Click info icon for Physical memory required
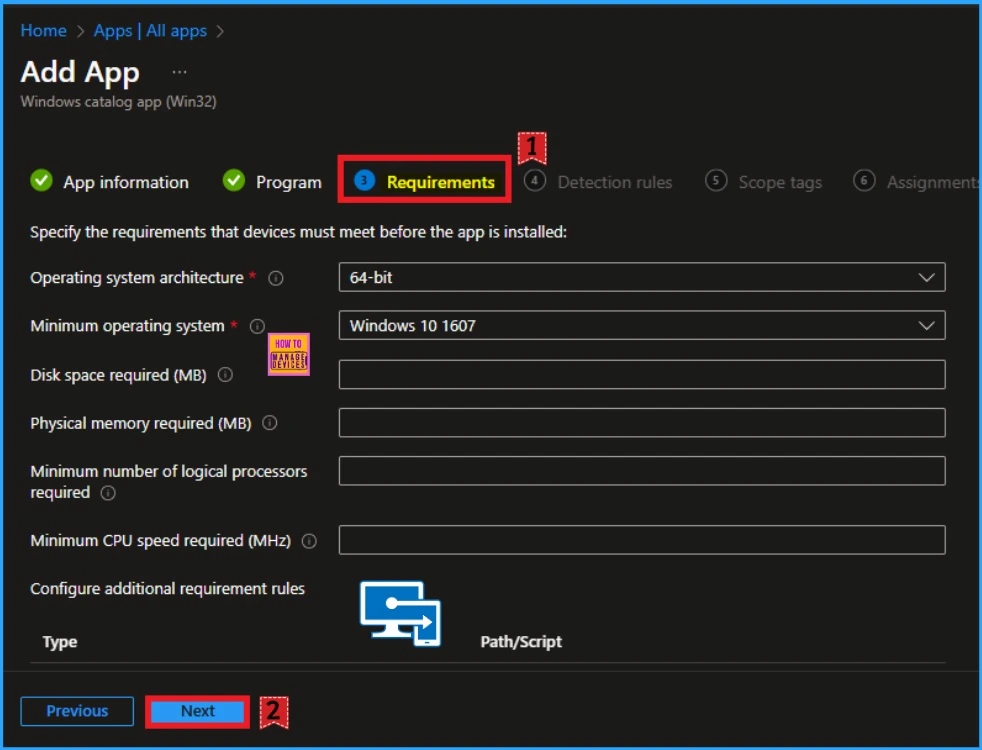 pos(269,423)
